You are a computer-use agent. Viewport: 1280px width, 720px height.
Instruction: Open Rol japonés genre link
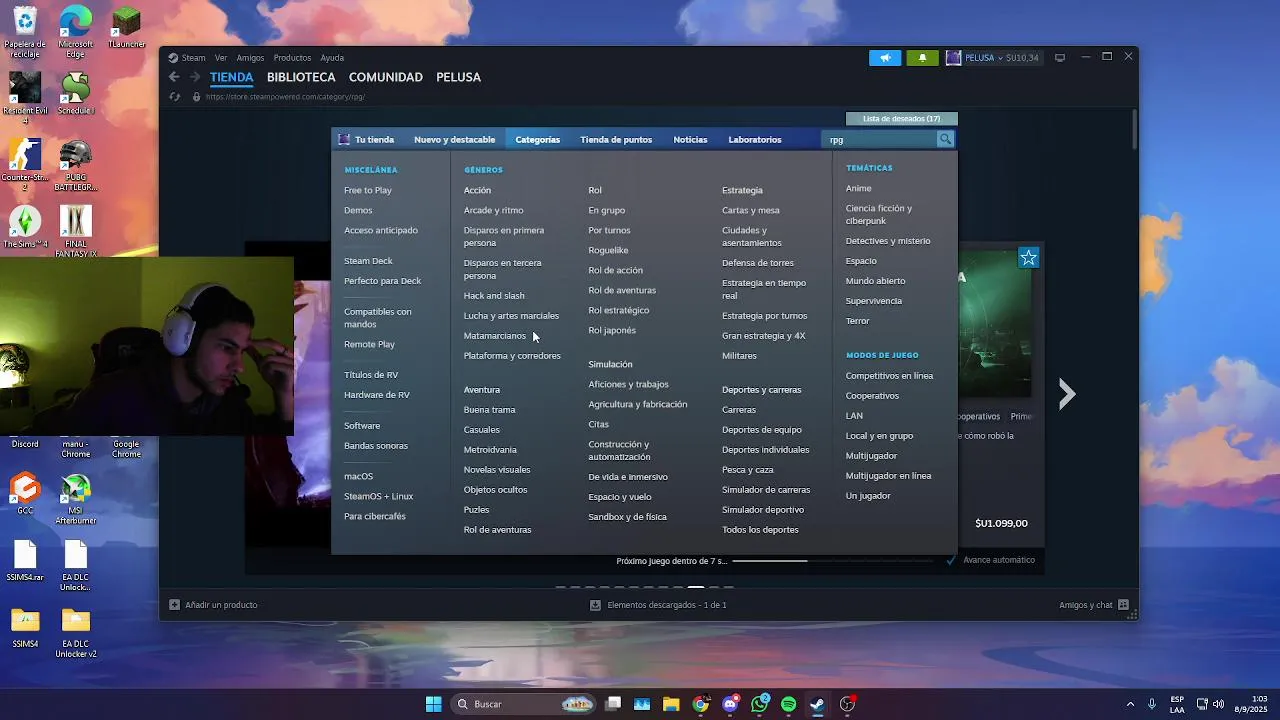(612, 330)
